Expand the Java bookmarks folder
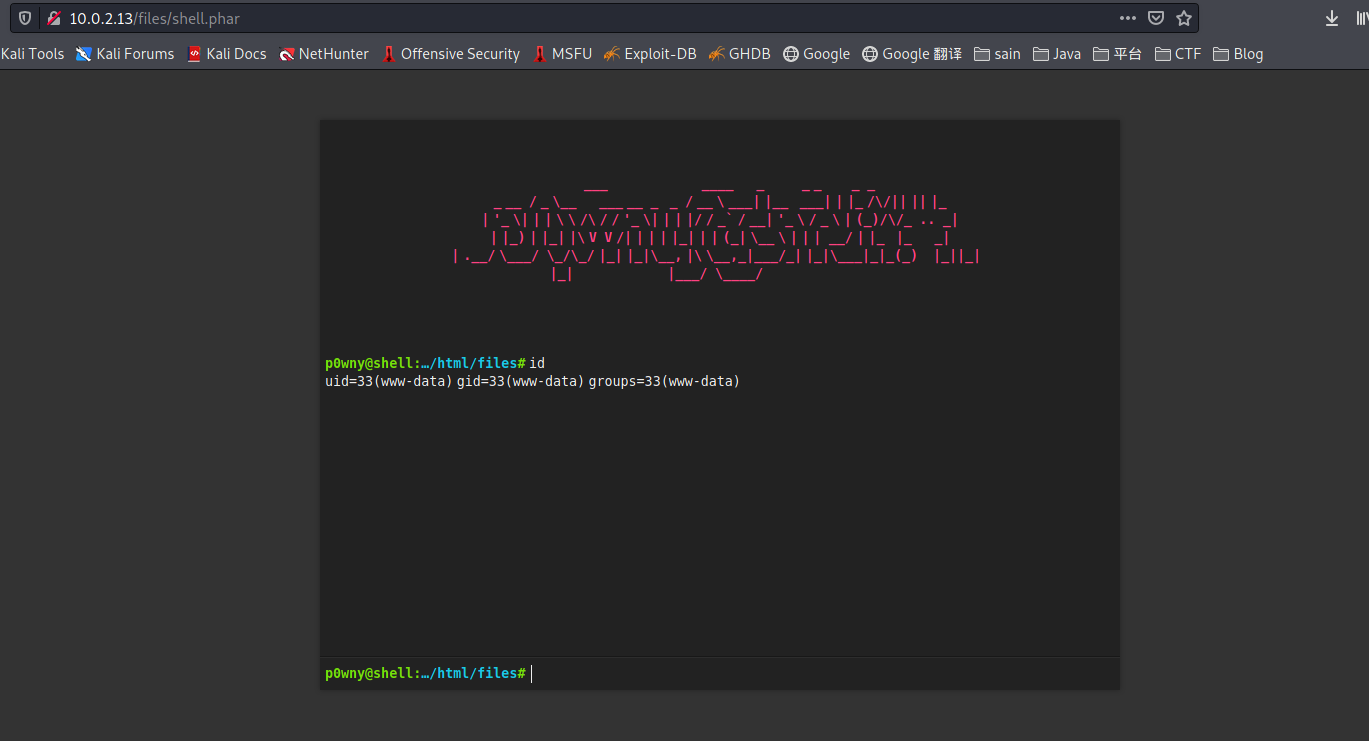Screen dimensions: 1369x741 [x=1057, y=54]
